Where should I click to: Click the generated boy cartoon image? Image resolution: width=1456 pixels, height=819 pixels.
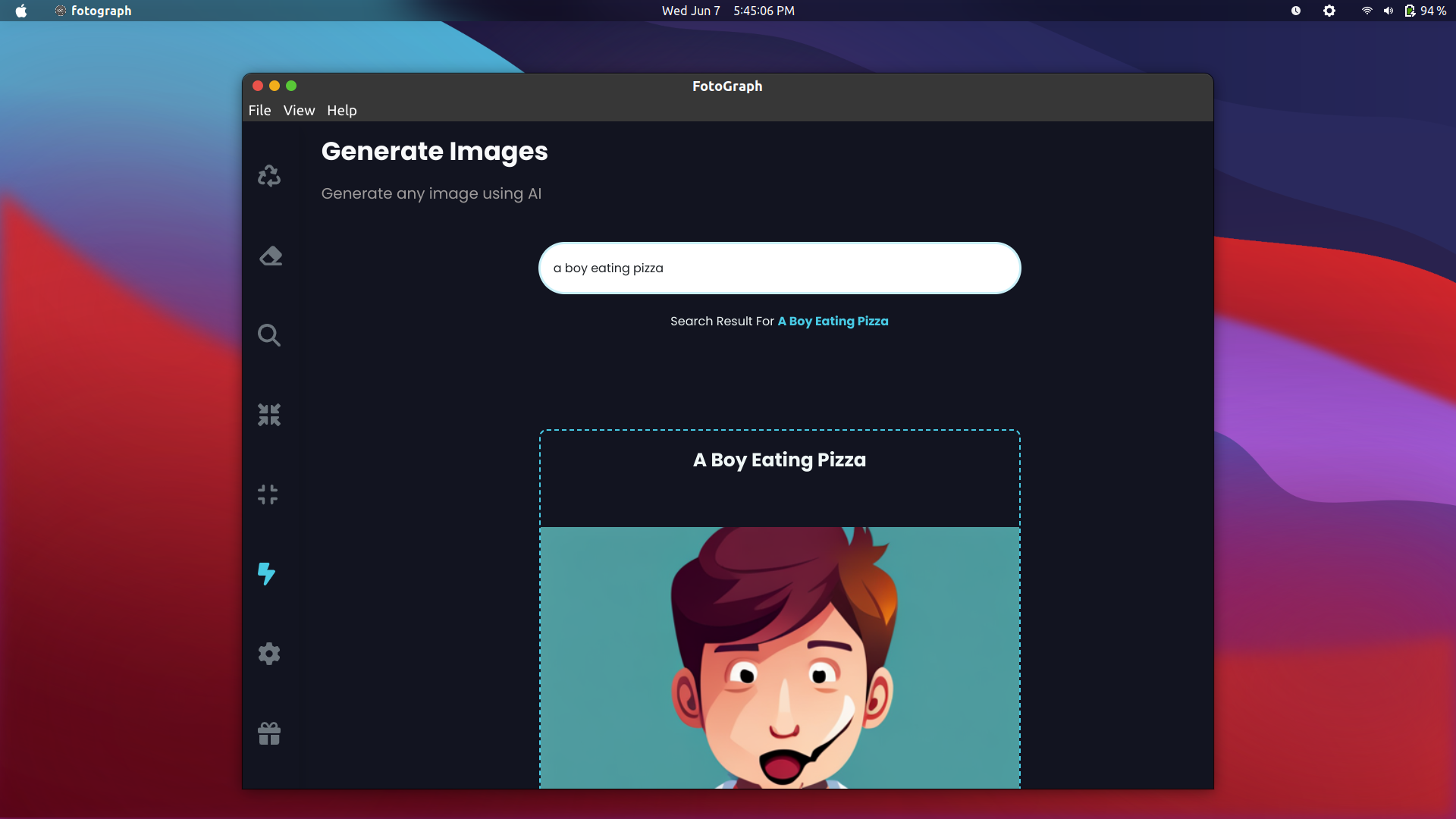(x=780, y=657)
